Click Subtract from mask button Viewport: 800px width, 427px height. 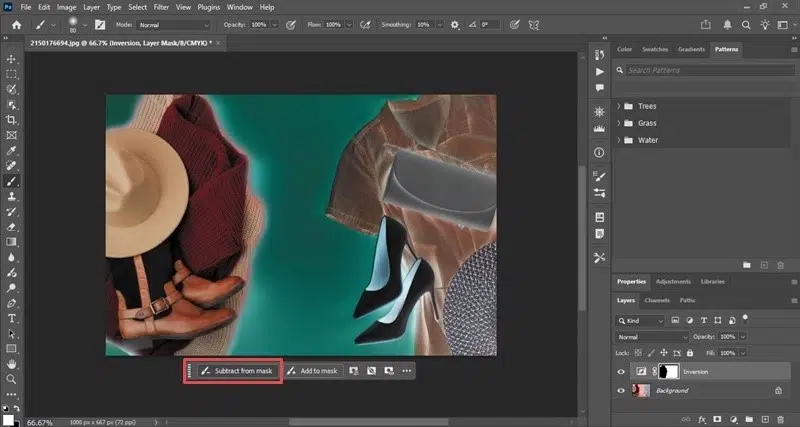click(237, 371)
